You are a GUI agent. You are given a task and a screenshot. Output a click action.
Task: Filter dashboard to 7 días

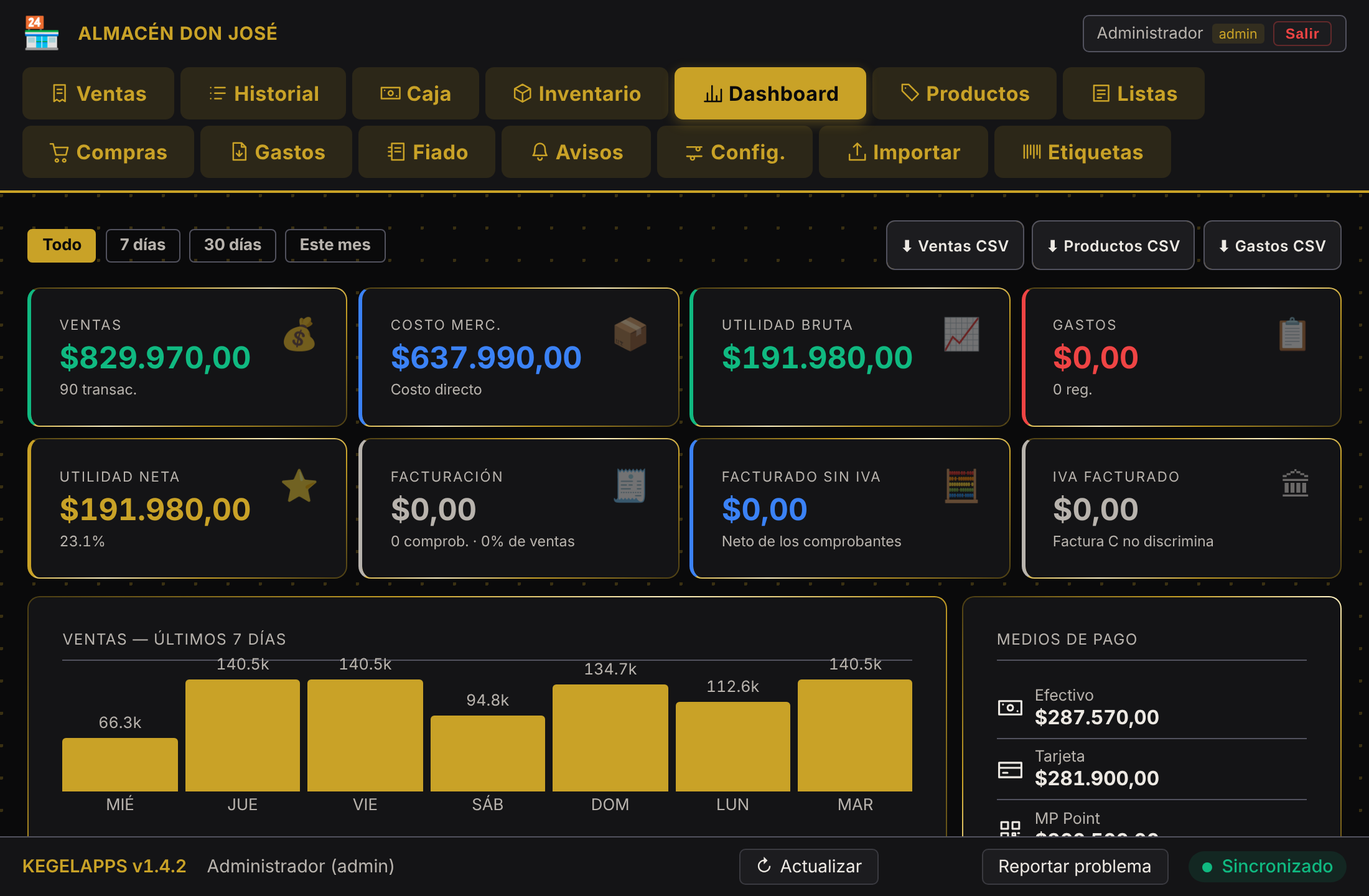pyautogui.click(x=143, y=245)
